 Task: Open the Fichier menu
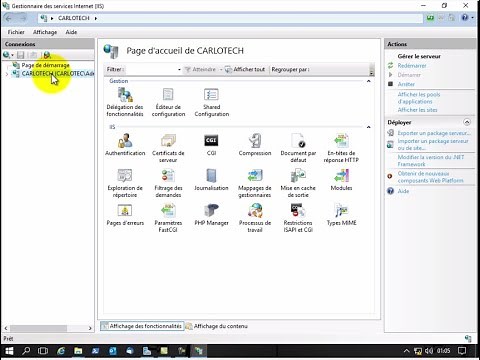tap(16, 32)
